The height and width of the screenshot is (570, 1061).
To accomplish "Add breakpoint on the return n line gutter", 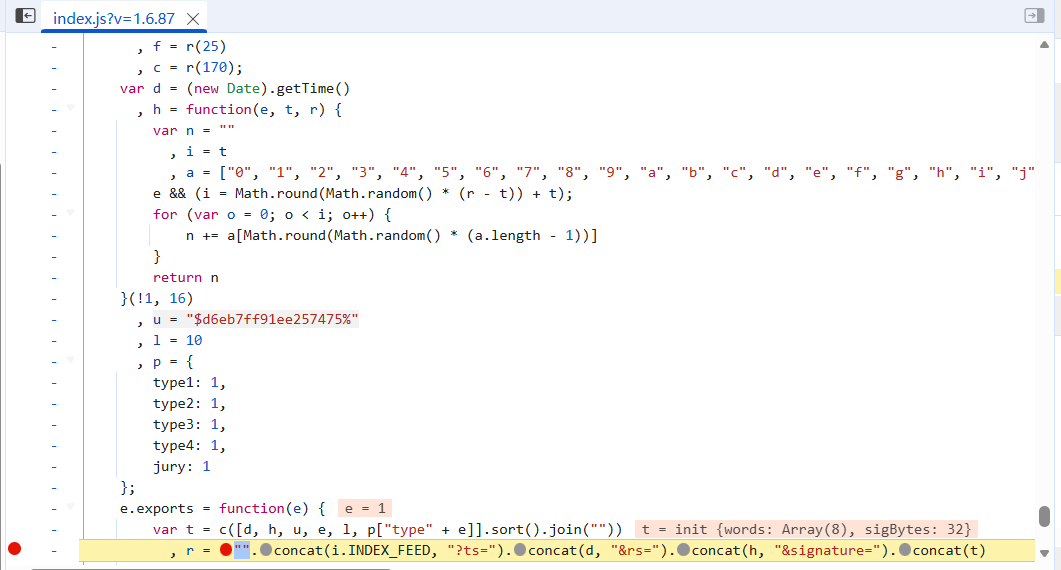I will (x=53, y=277).
